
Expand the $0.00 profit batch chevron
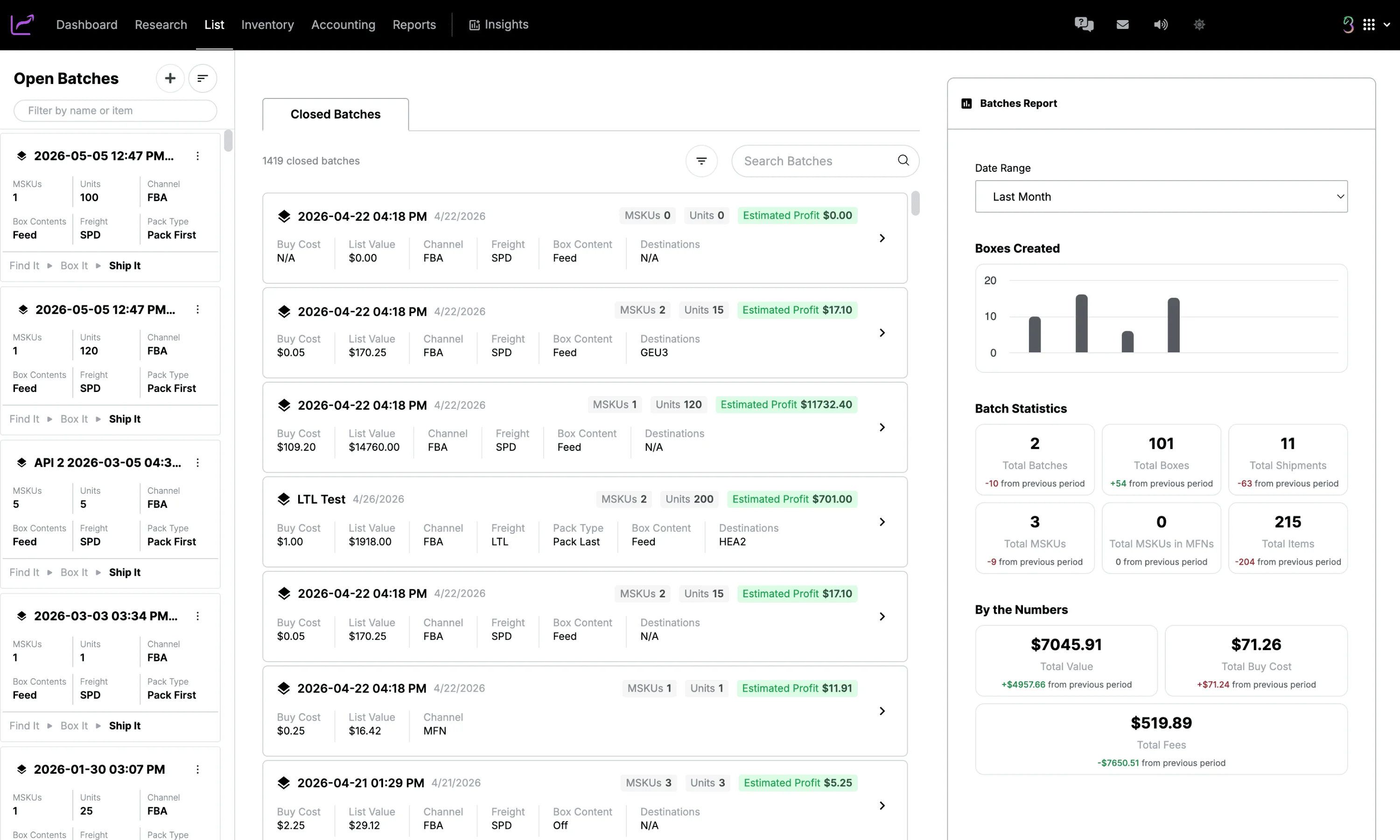click(x=882, y=238)
